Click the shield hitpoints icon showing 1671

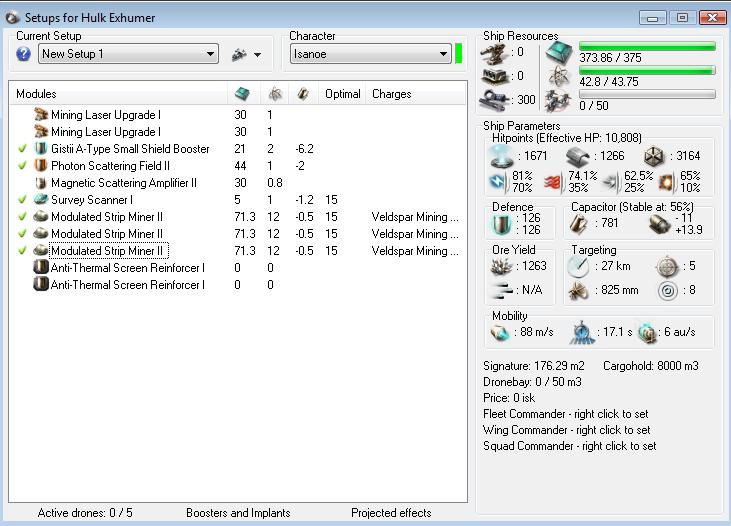point(502,156)
